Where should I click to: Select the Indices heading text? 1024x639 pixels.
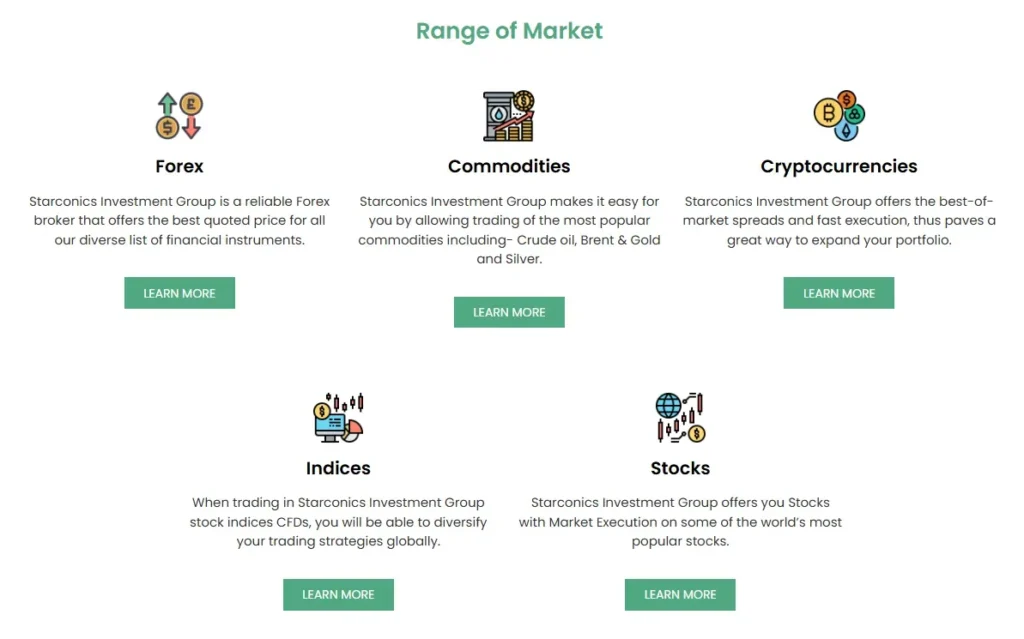[338, 467]
